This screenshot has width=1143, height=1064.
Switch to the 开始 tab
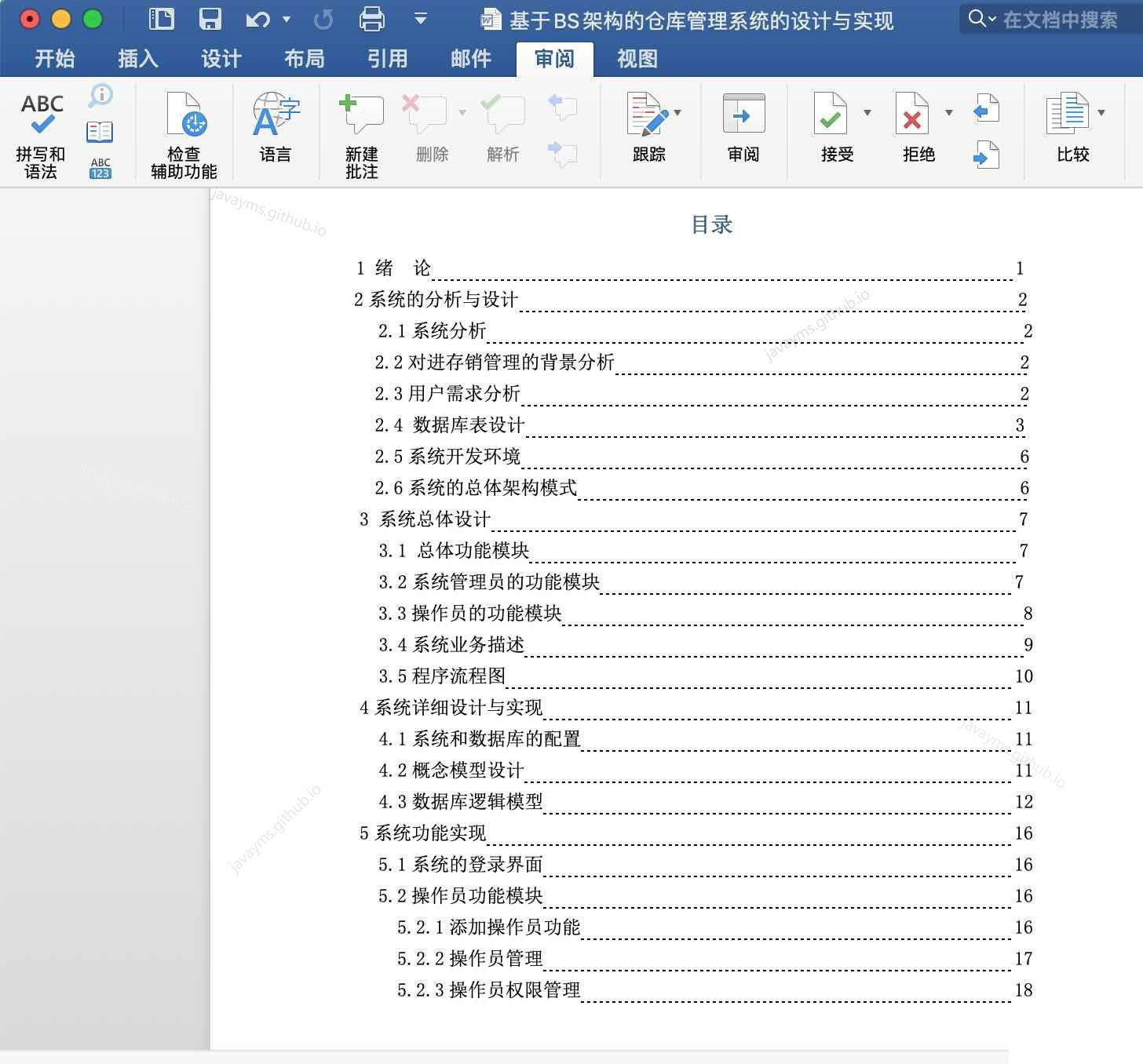tap(55, 58)
